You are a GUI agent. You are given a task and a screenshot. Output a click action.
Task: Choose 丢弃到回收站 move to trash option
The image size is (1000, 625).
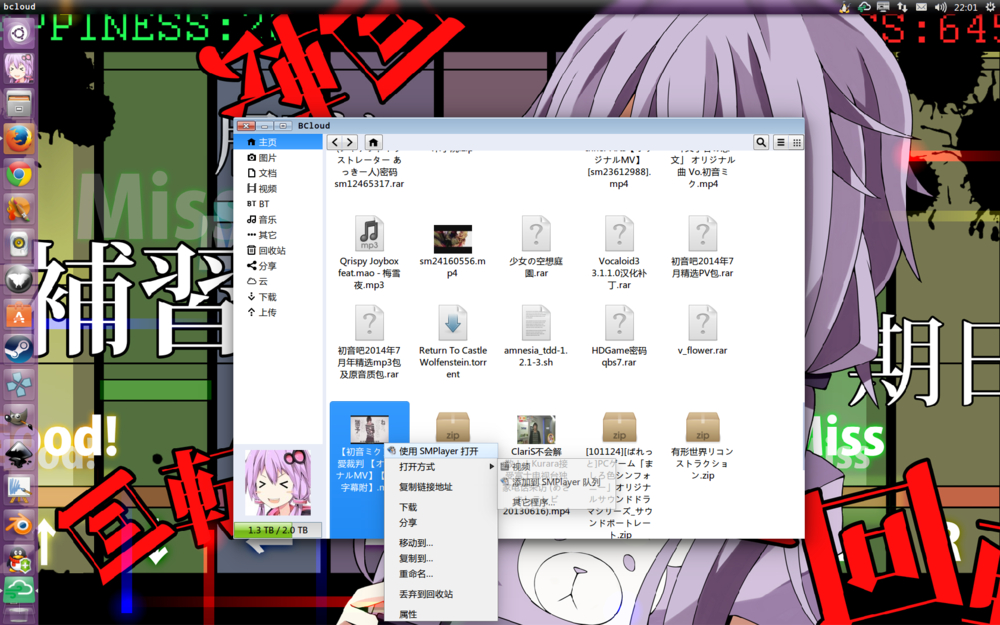441,594
